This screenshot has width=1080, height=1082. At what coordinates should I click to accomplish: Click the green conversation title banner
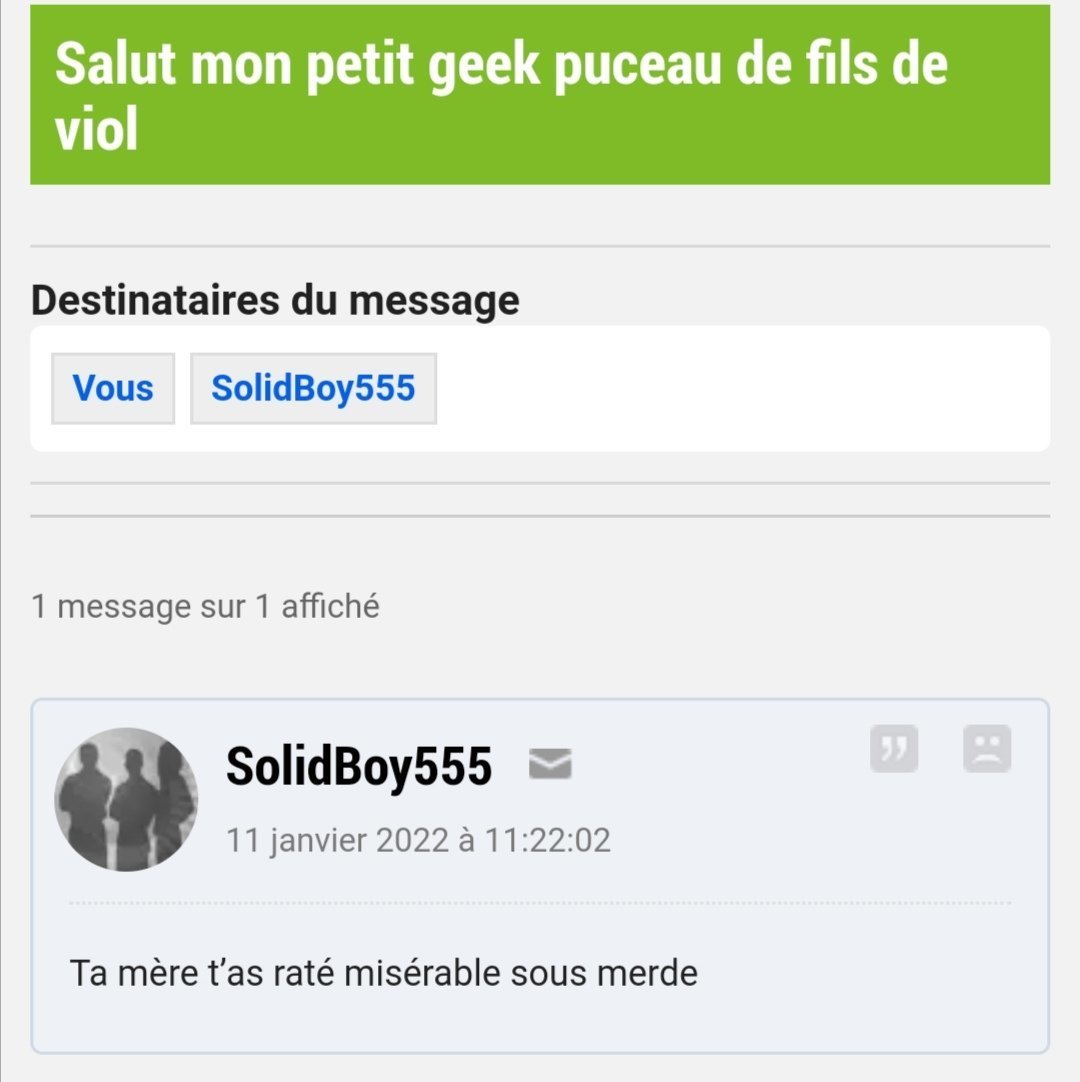coord(540,95)
